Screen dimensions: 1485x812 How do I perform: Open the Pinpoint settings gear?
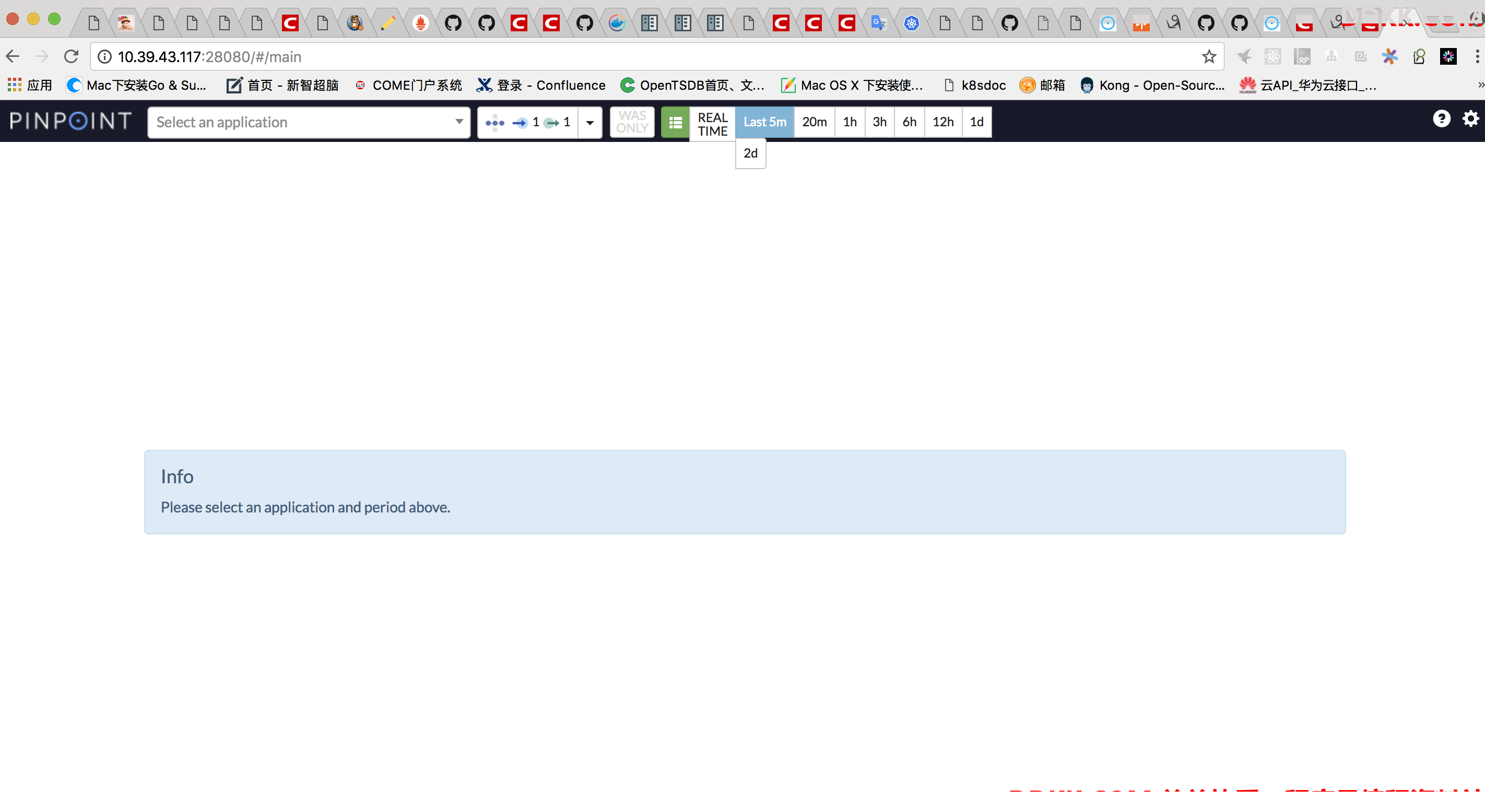pos(1470,118)
